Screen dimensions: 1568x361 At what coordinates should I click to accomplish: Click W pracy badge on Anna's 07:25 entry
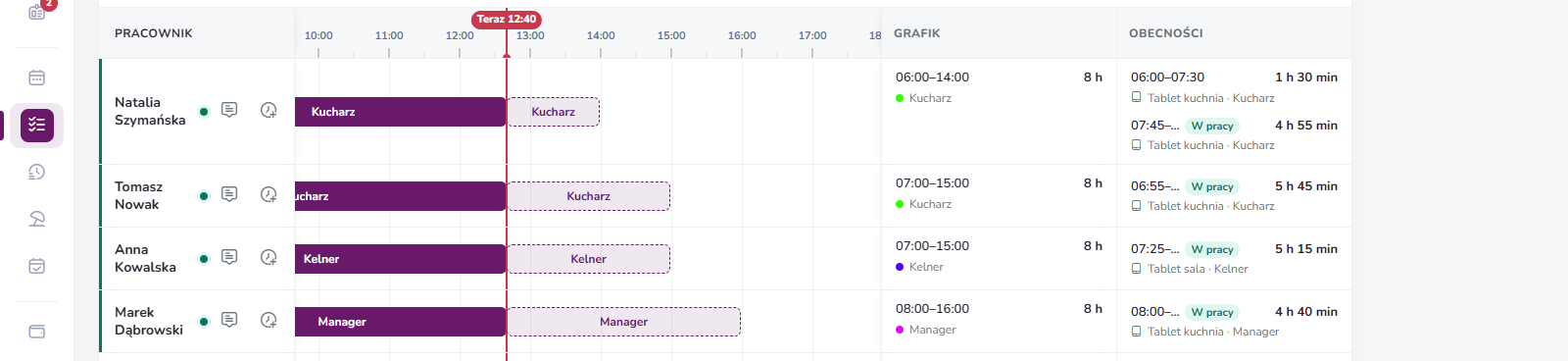(x=1212, y=249)
